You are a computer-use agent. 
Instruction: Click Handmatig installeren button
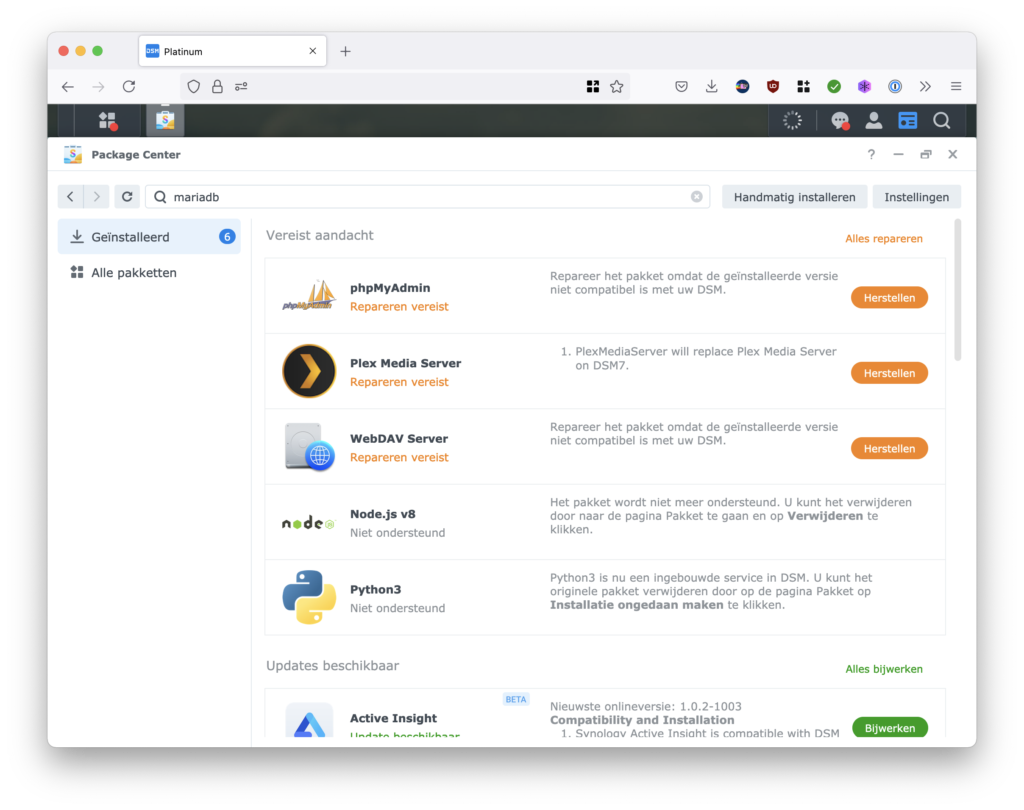(794, 197)
